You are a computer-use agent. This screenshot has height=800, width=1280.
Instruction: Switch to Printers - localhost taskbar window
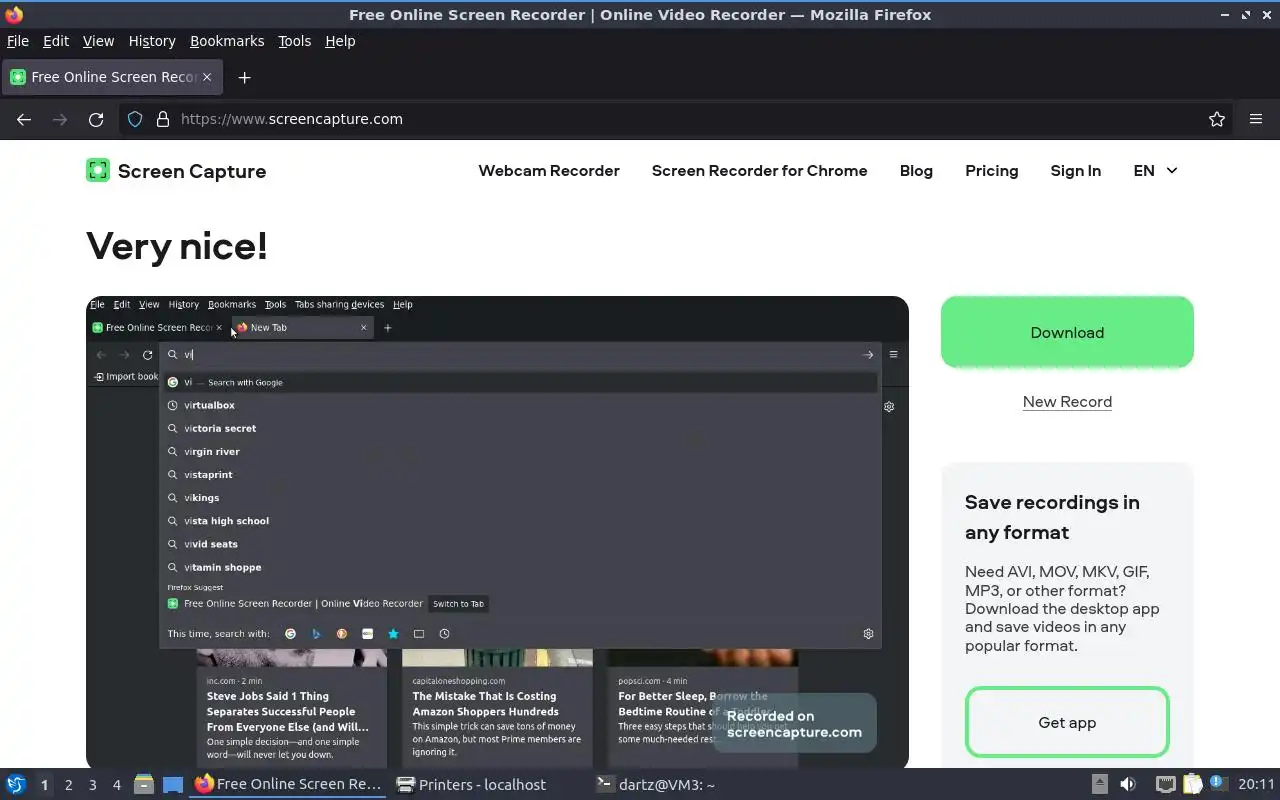[472, 785]
